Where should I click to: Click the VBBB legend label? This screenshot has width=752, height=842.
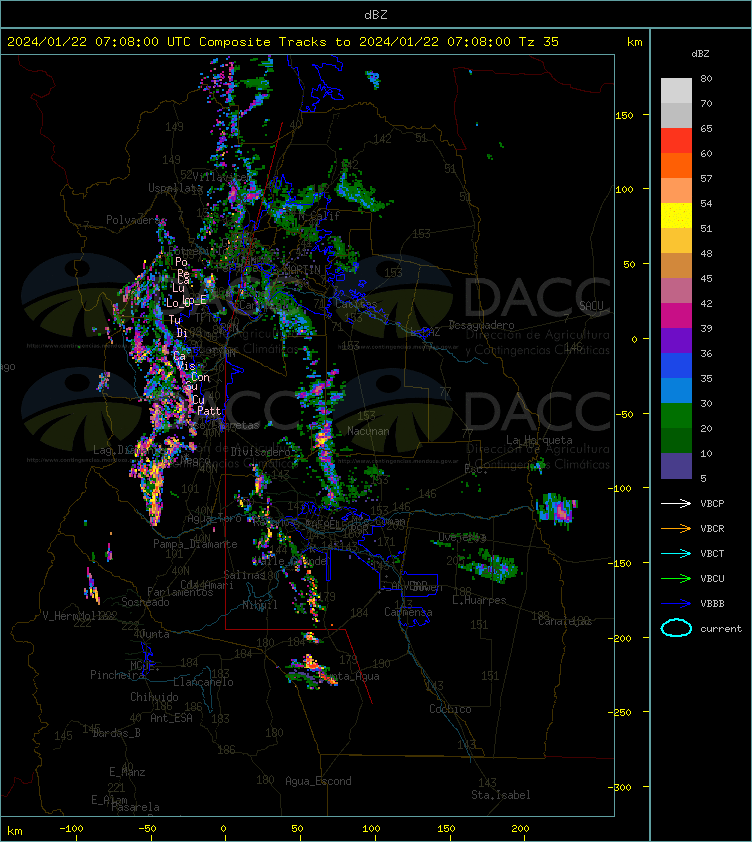coord(712,604)
